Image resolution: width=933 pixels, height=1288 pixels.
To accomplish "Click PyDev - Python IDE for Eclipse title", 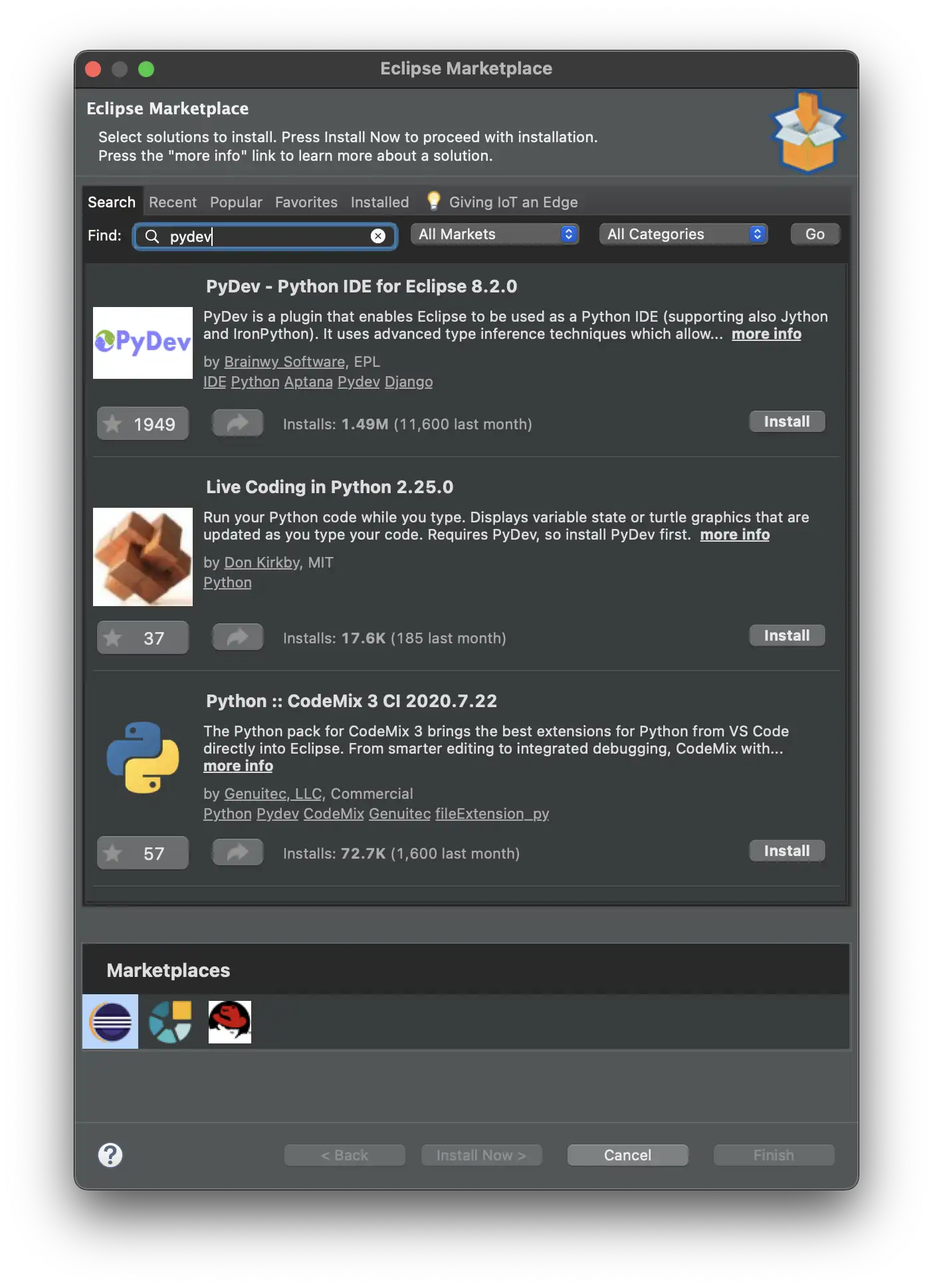I will click(362, 286).
